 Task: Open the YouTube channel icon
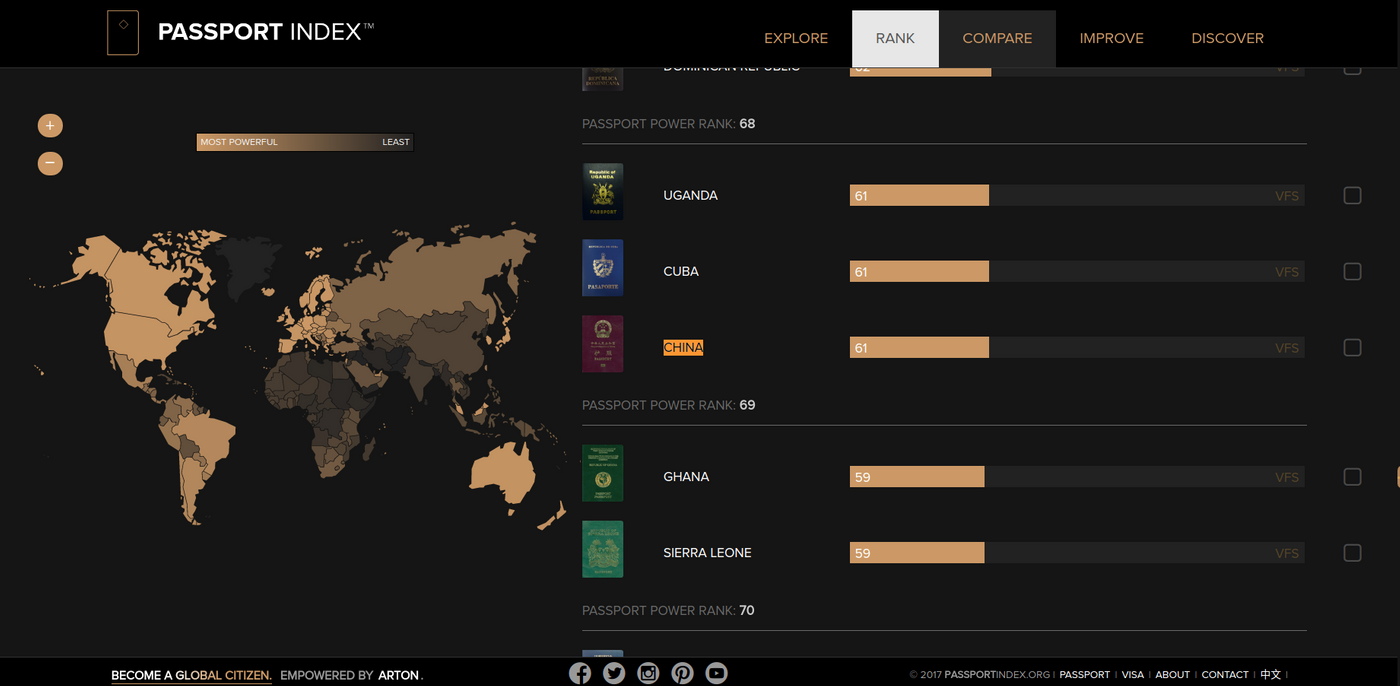pyautogui.click(x=716, y=673)
